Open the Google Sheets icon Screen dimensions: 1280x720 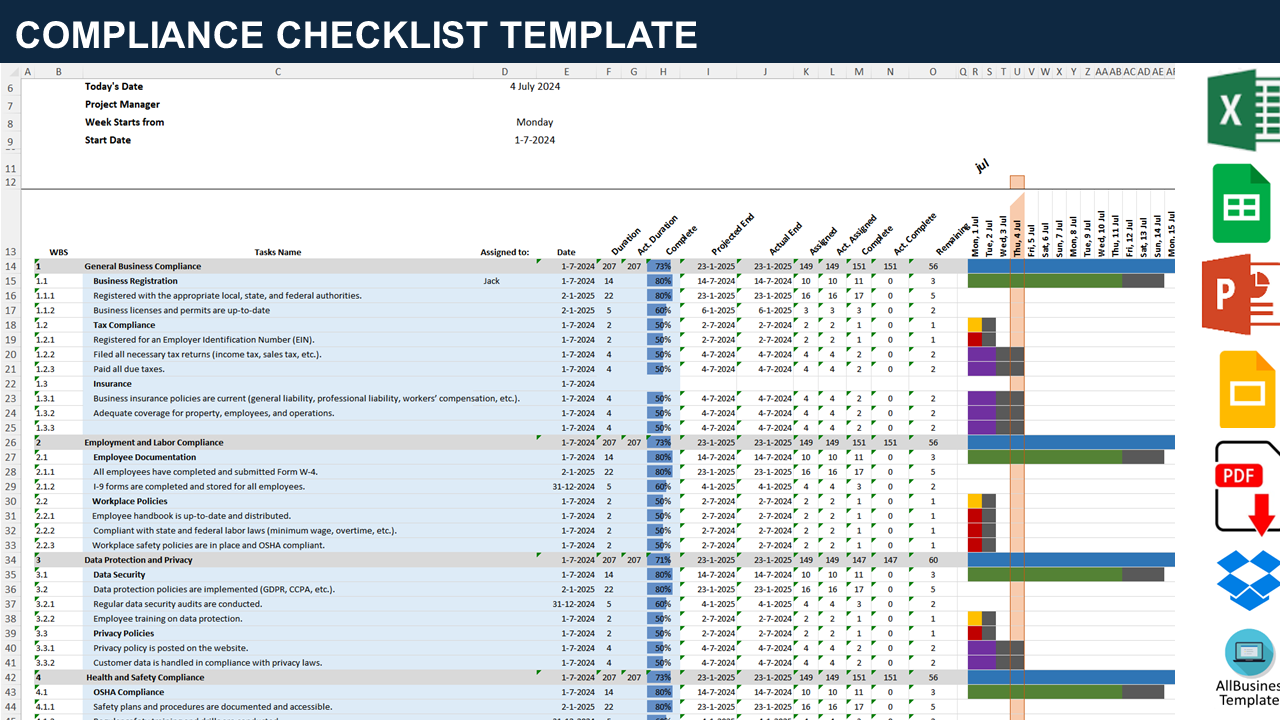coord(1242,204)
